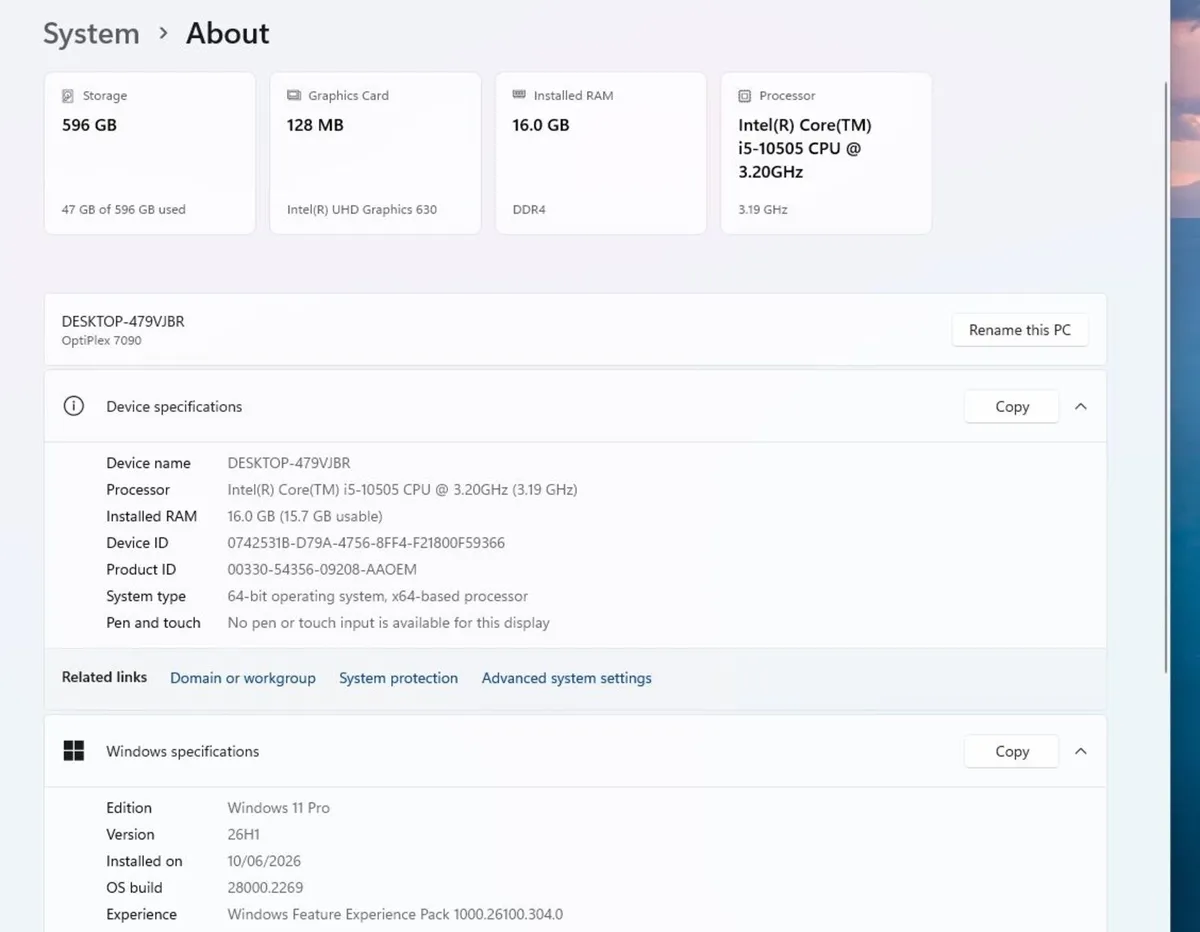The width and height of the screenshot is (1200, 932).
Task: Collapse the Device specifications section
Action: (x=1081, y=407)
